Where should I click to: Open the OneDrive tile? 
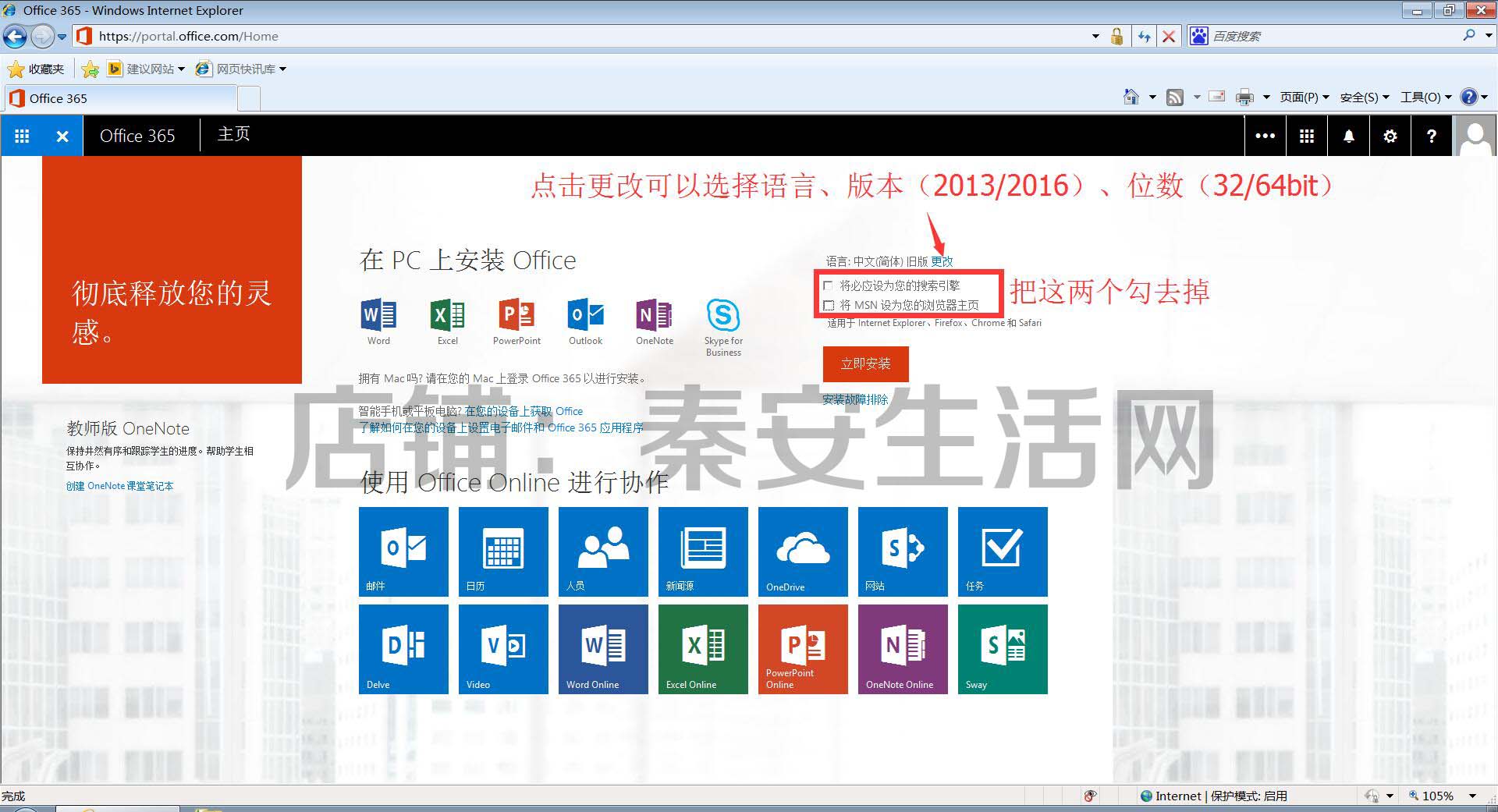pyautogui.click(x=803, y=551)
